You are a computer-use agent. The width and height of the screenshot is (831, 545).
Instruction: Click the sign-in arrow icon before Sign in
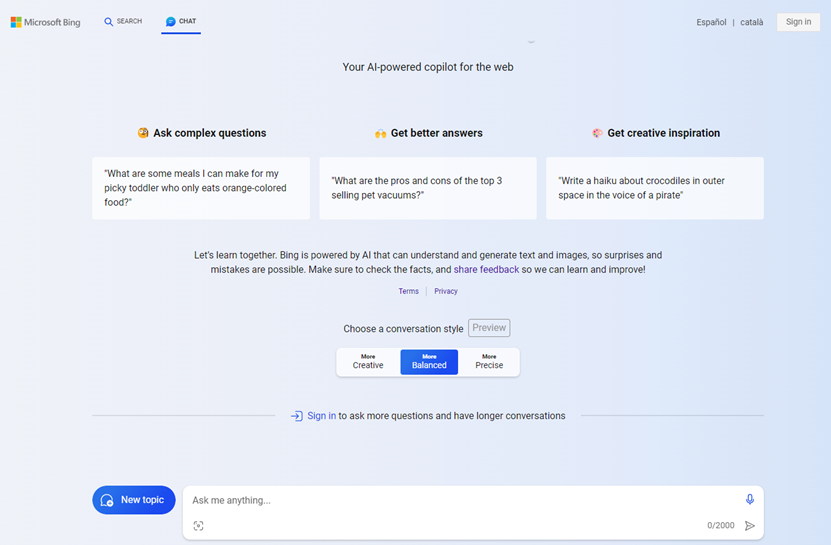coord(297,416)
